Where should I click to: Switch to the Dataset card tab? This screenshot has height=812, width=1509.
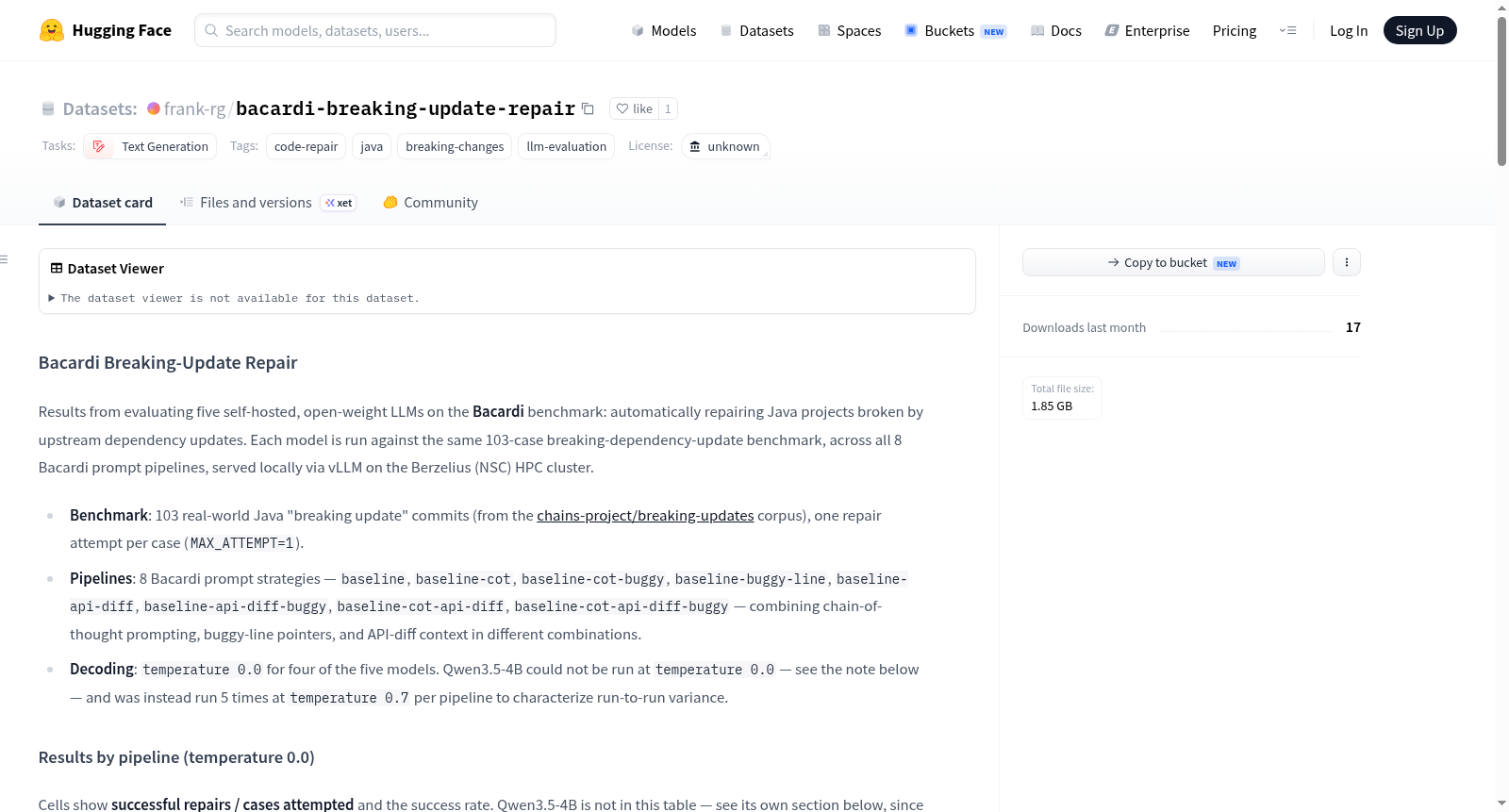tap(103, 203)
